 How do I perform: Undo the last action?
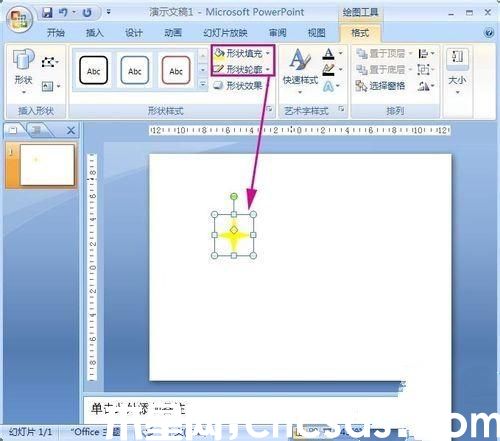tap(63, 13)
